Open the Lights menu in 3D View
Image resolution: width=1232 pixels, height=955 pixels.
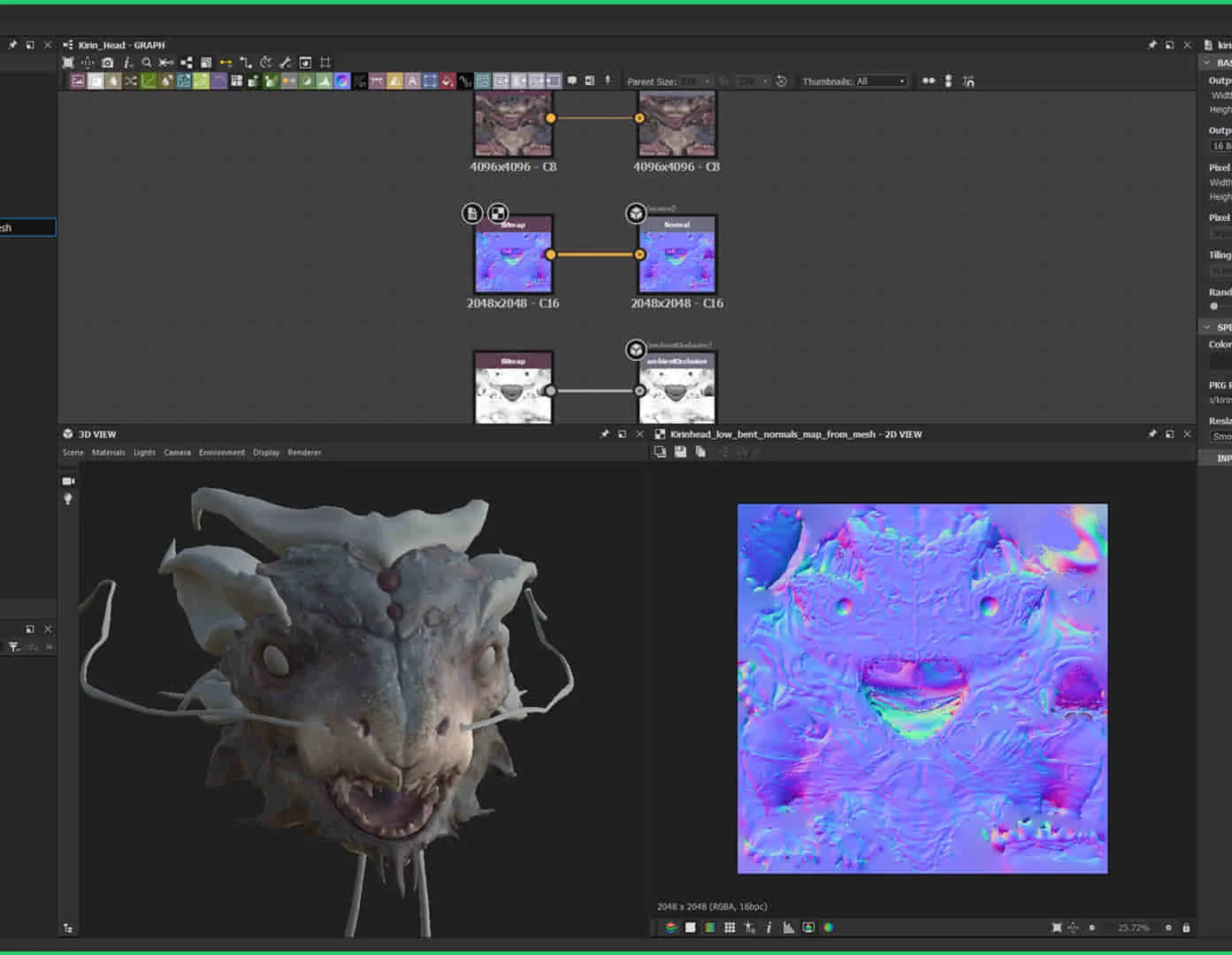point(144,453)
